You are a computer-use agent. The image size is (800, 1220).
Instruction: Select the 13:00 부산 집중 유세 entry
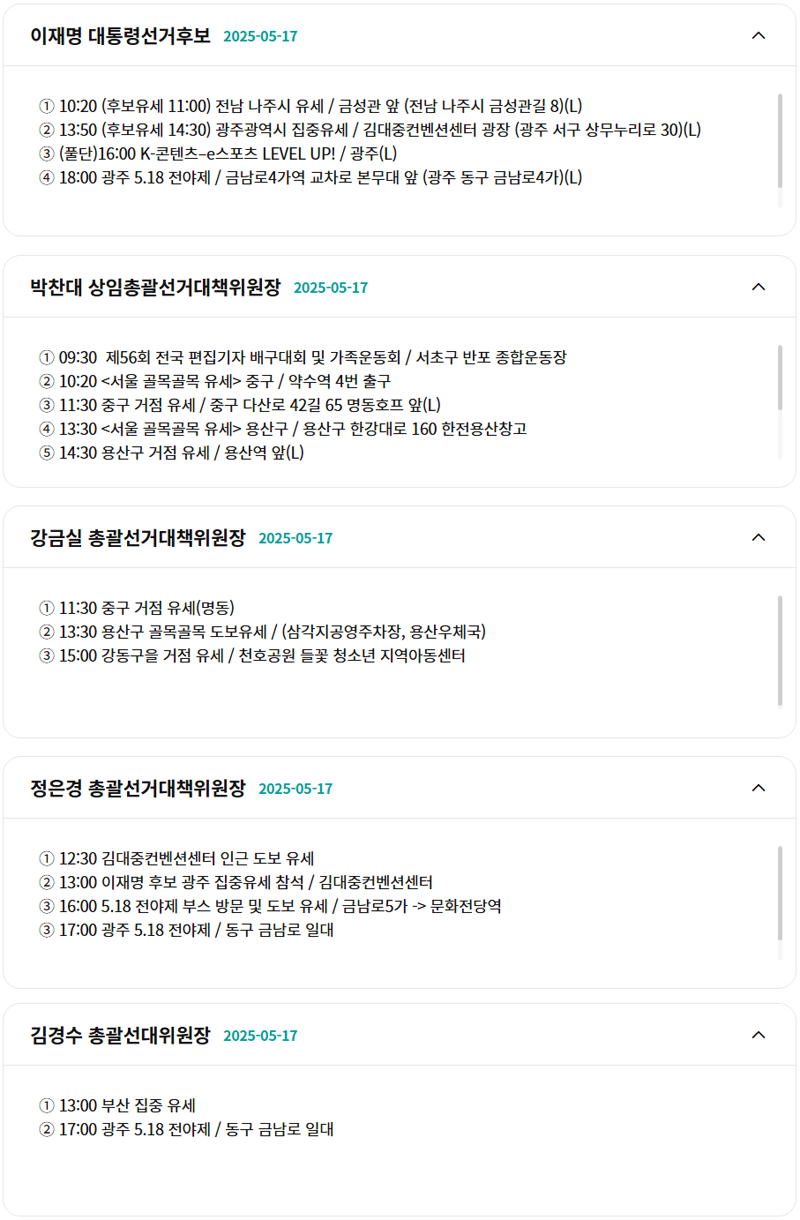117,1106
